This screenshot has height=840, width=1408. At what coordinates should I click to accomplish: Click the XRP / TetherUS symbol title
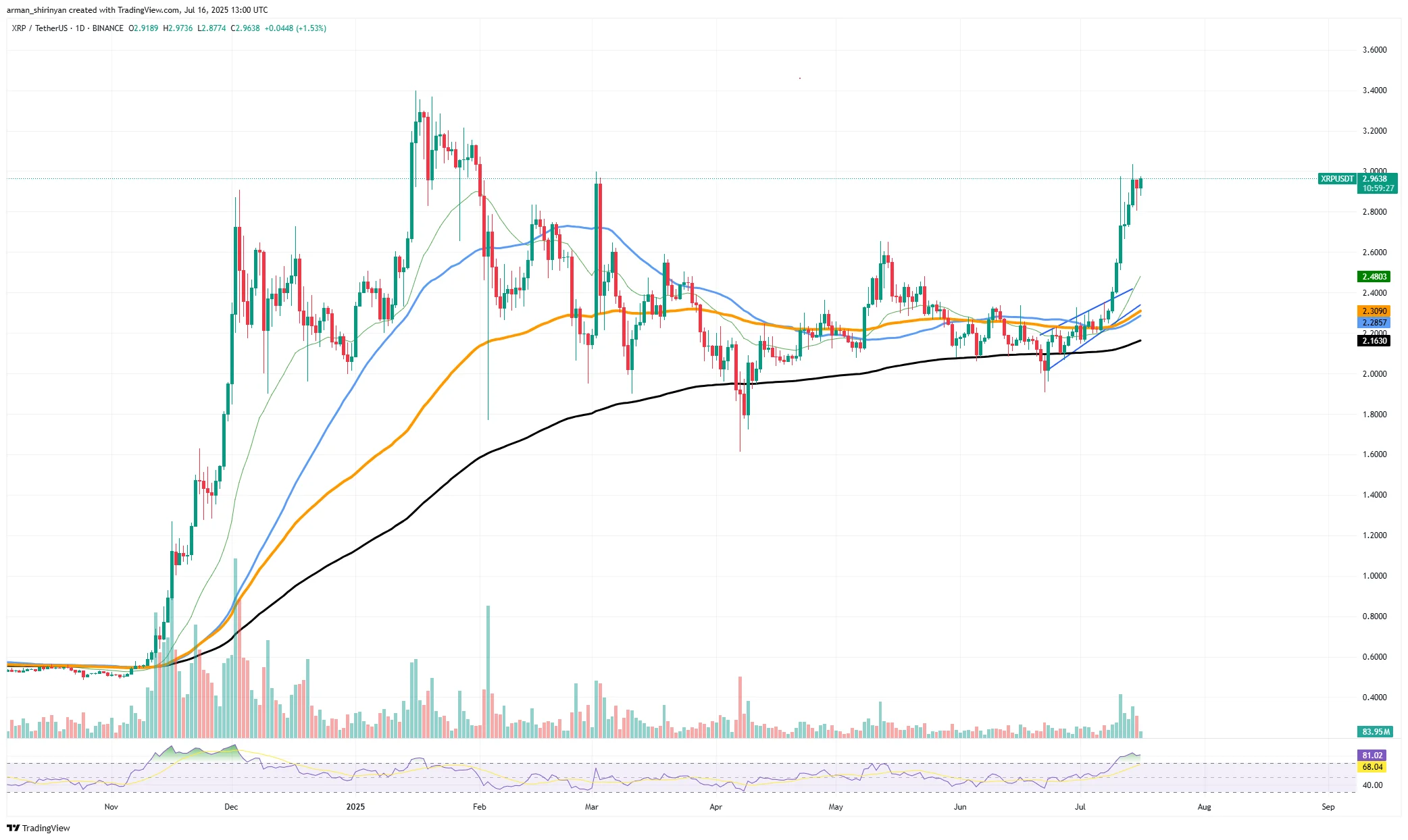(39, 28)
